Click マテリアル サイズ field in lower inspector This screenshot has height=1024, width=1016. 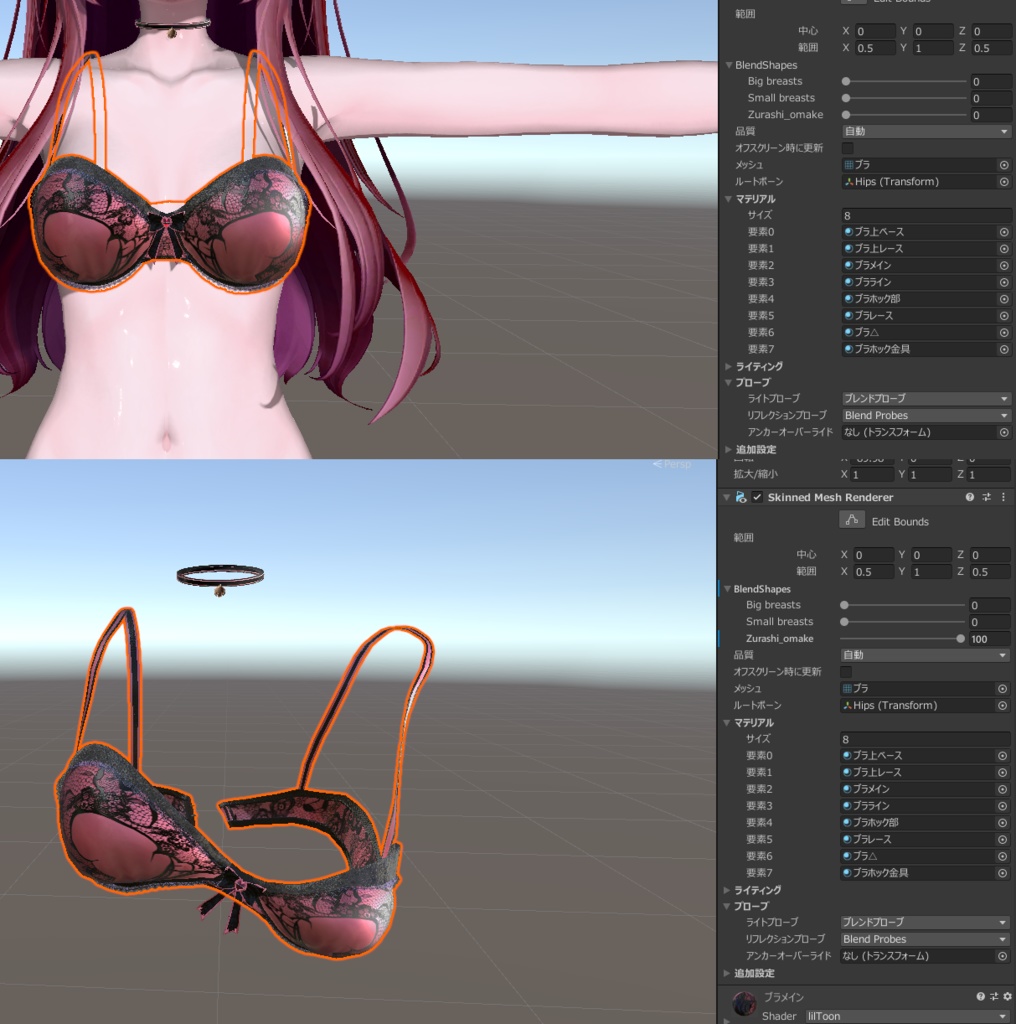(925, 739)
